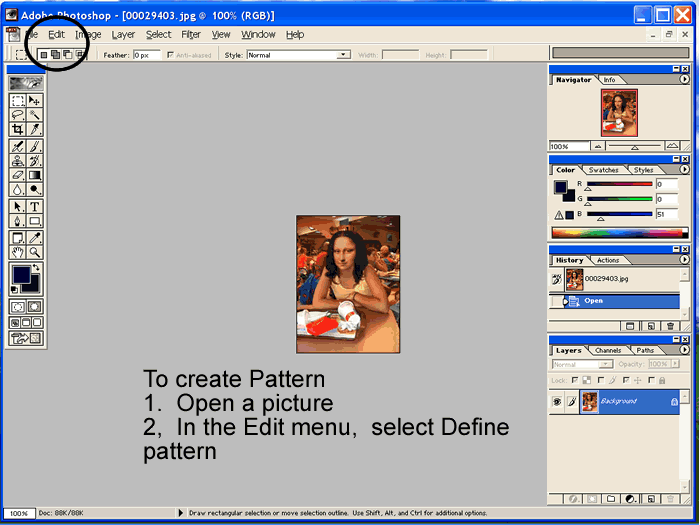Select the Dodge tool

click(x=34, y=189)
